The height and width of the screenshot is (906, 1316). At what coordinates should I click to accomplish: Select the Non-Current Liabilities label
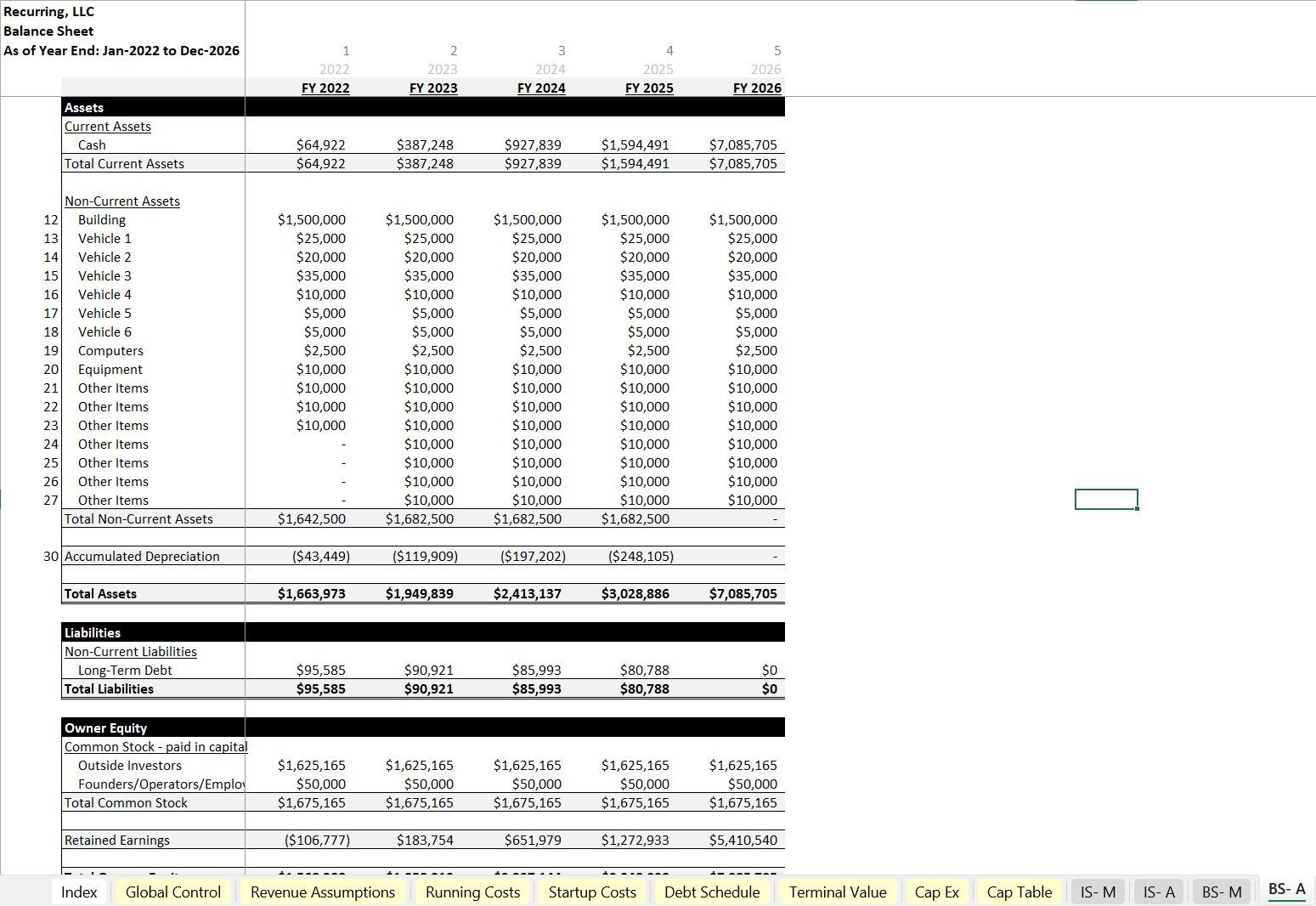(x=131, y=651)
